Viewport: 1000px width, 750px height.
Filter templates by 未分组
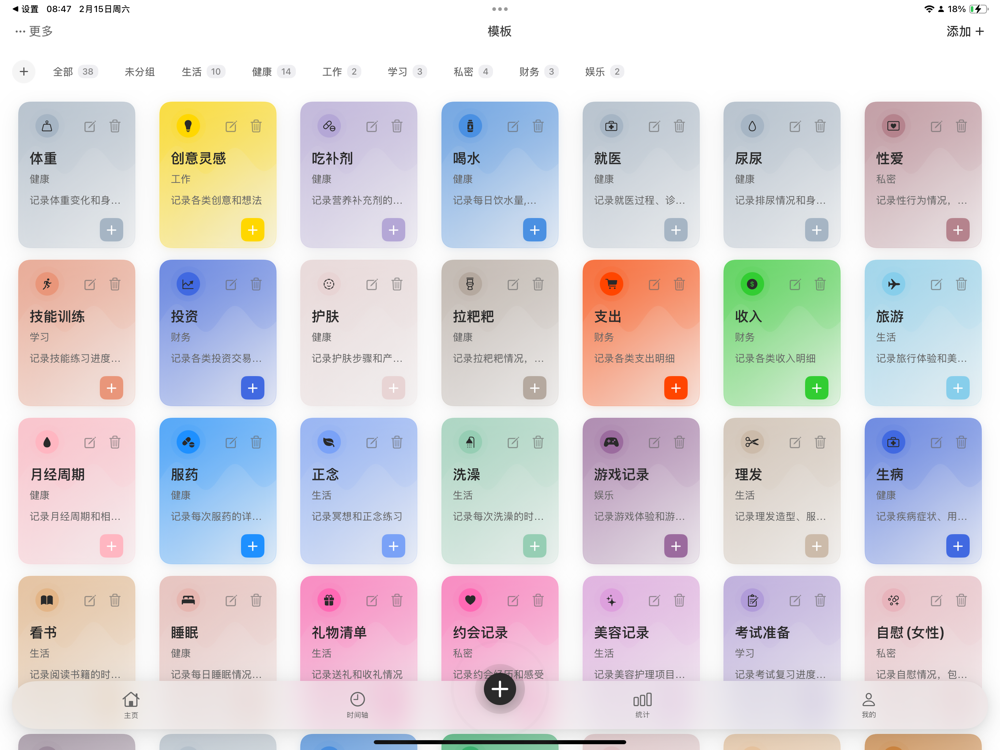point(140,71)
